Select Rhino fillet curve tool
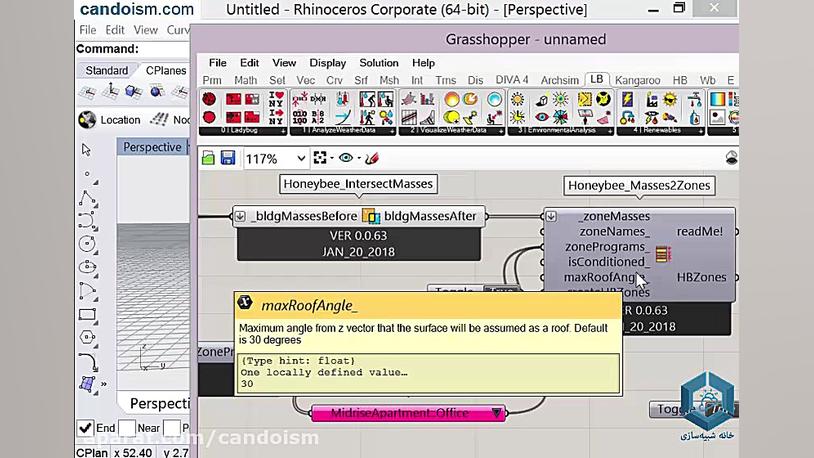The image size is (814, 458). click(87, 361)
